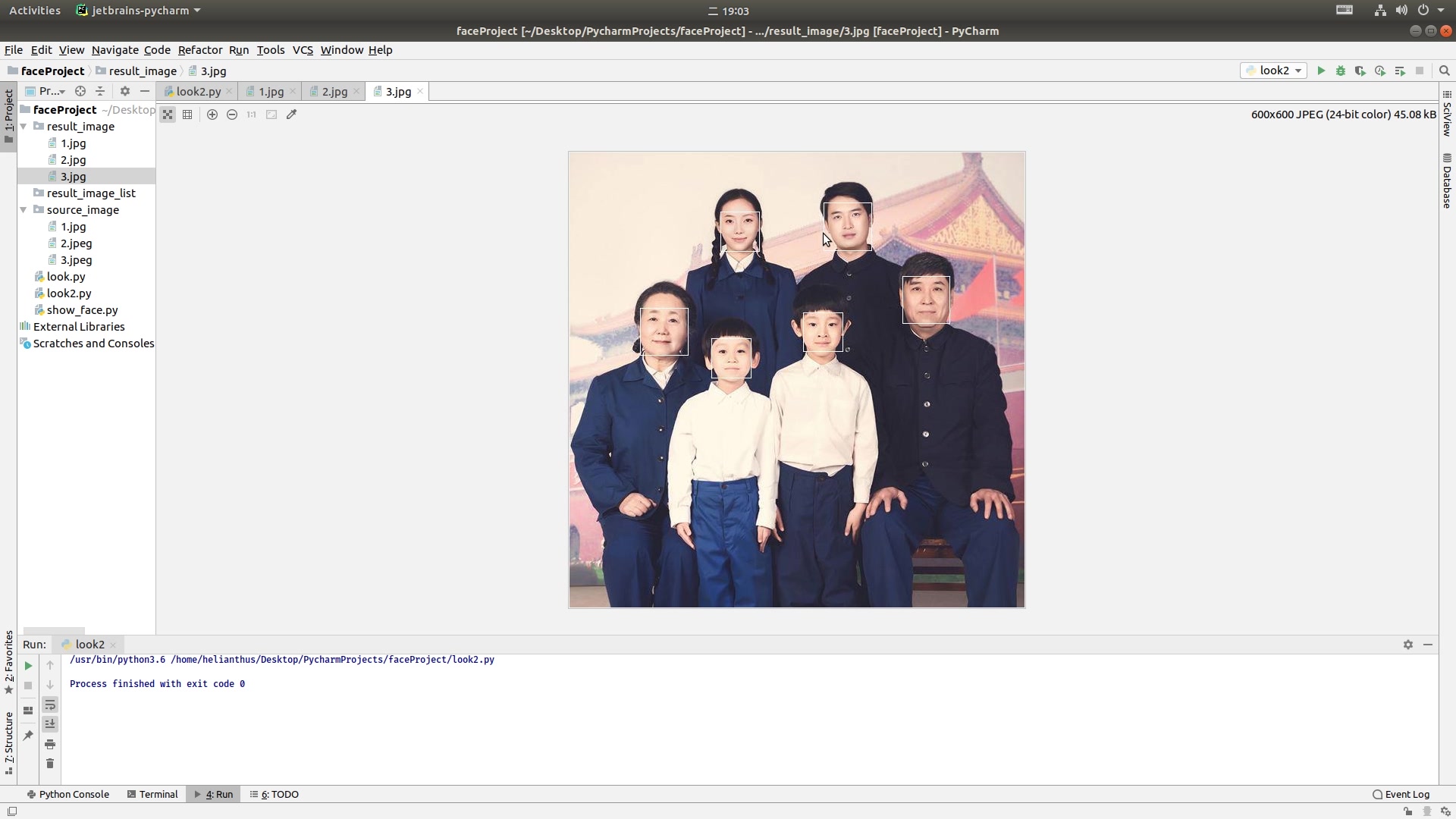Select 2.jpg in result_image folder

tap(73, 160)
